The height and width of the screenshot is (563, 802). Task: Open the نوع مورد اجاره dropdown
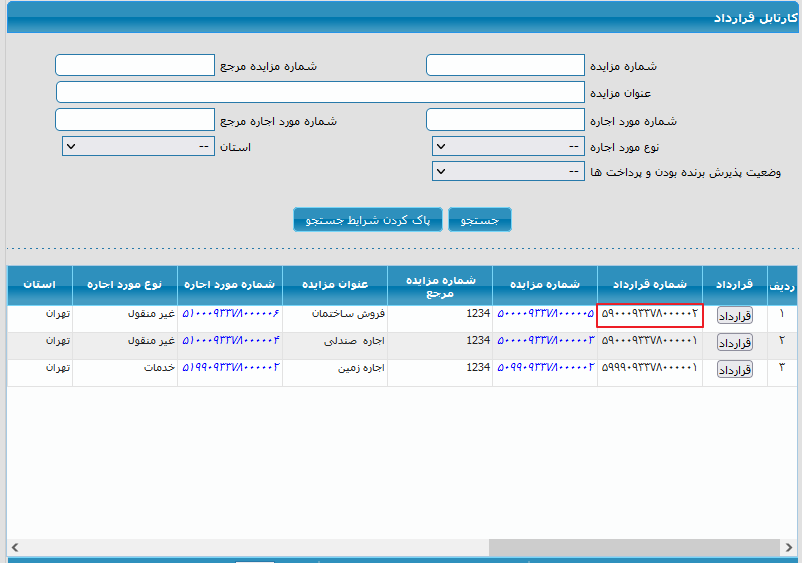pos(508,147)
